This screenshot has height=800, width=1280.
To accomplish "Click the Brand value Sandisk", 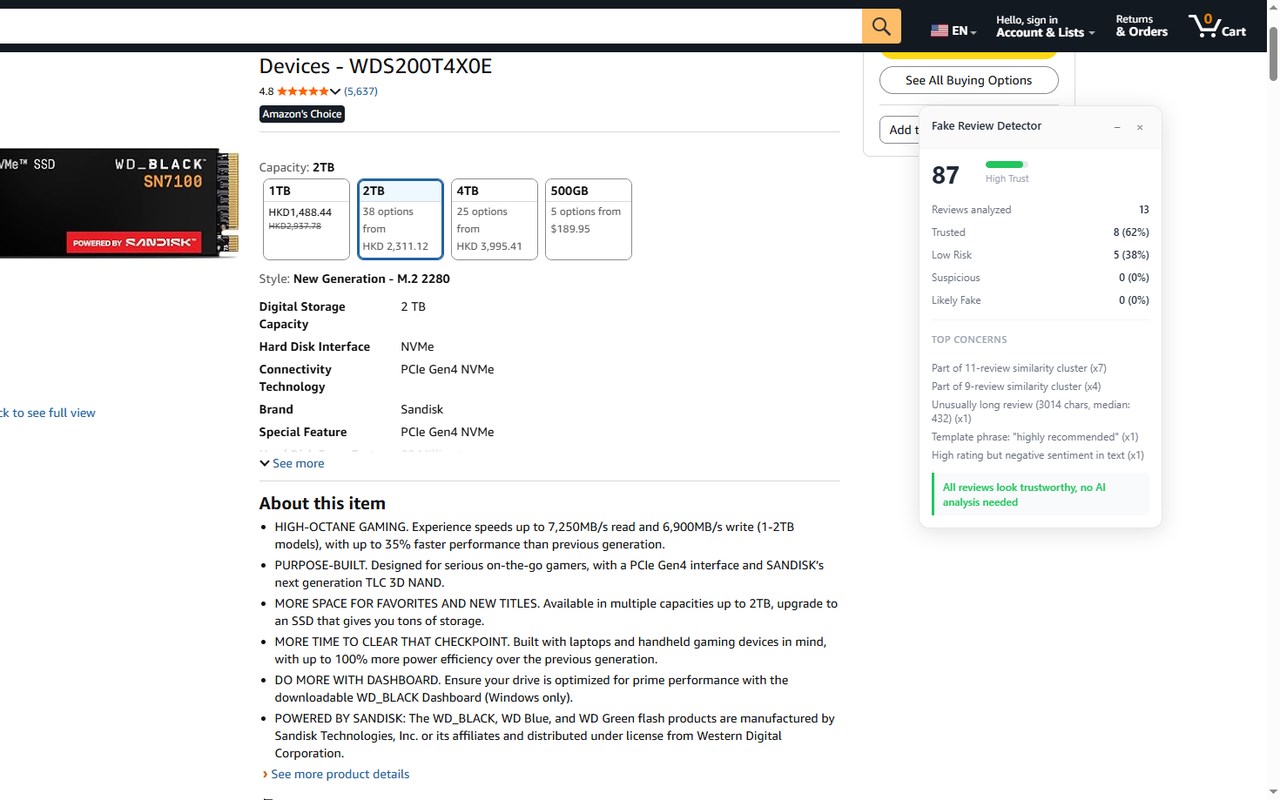I will point(422,409).
